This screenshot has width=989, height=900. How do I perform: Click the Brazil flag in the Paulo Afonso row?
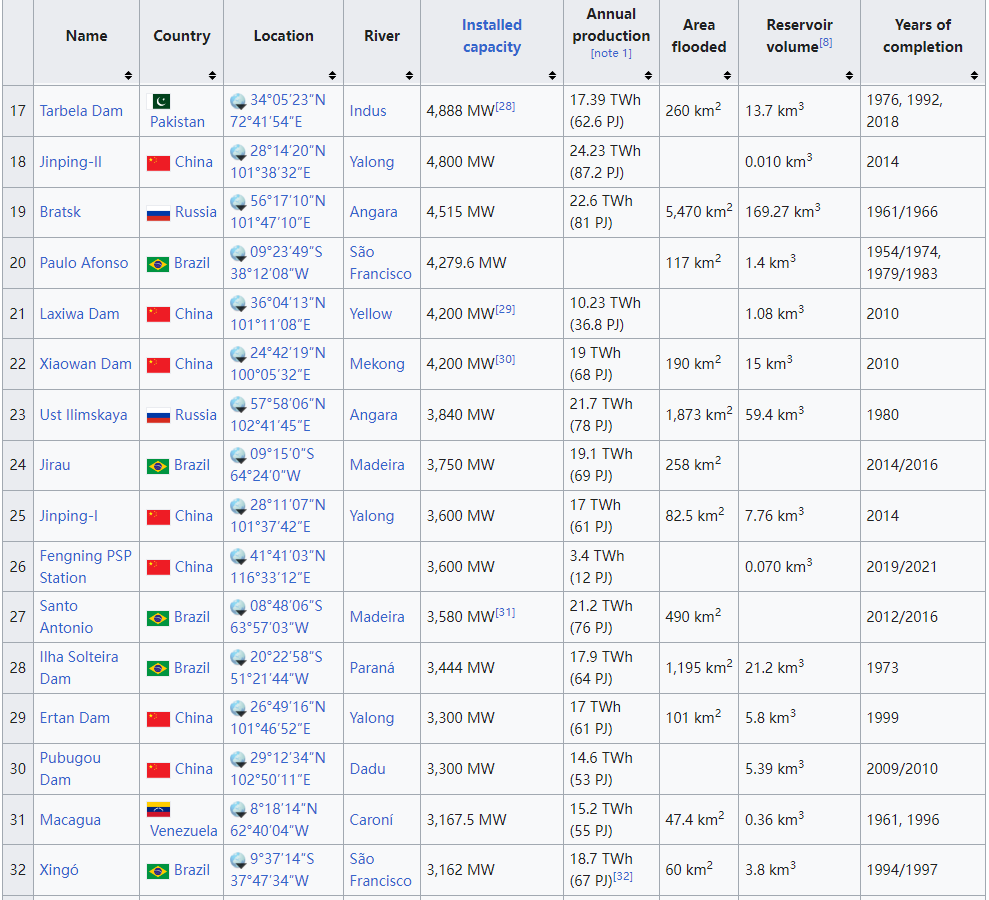pos(158,264)
